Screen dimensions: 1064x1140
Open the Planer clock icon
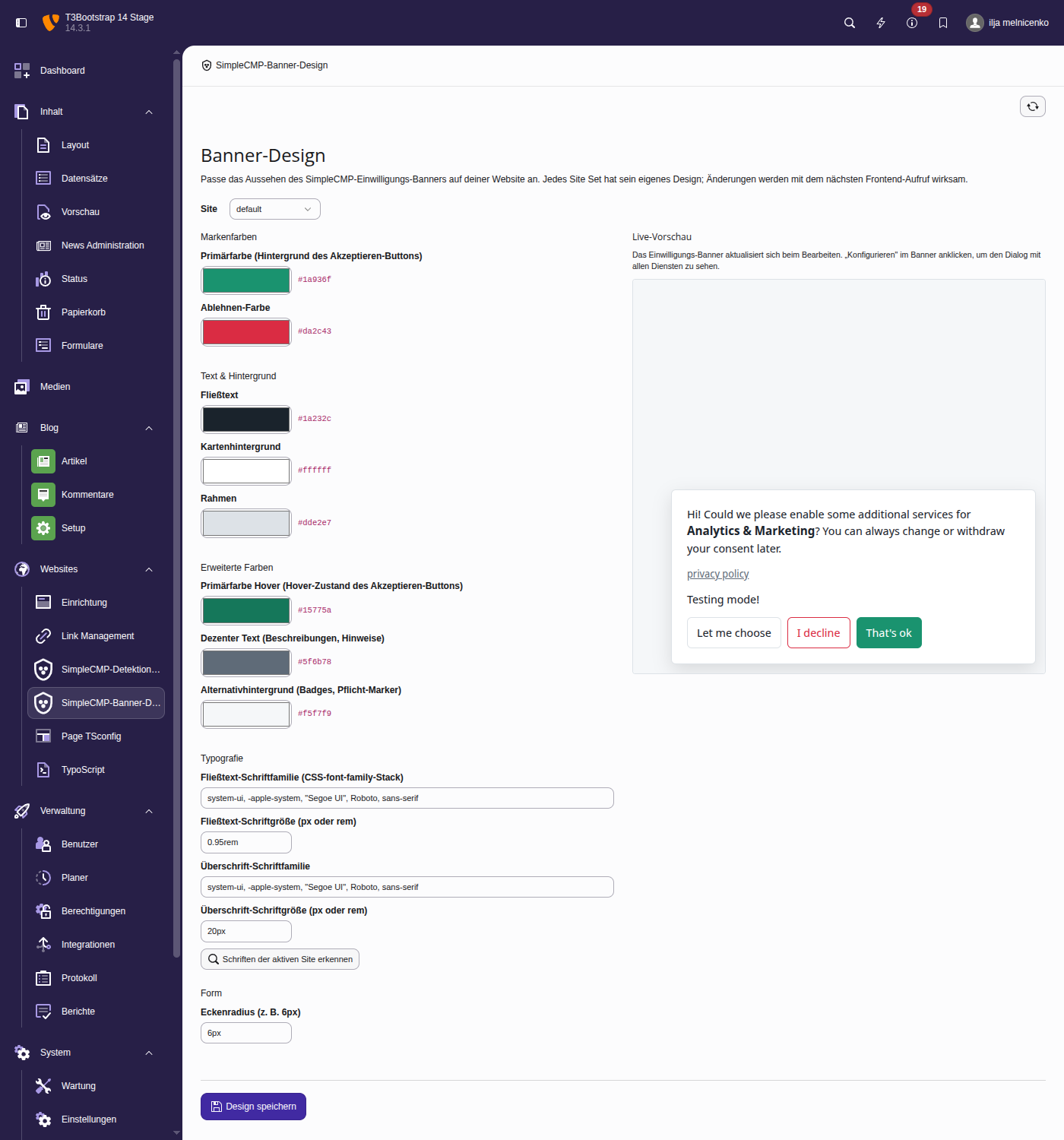click(43, 878)
